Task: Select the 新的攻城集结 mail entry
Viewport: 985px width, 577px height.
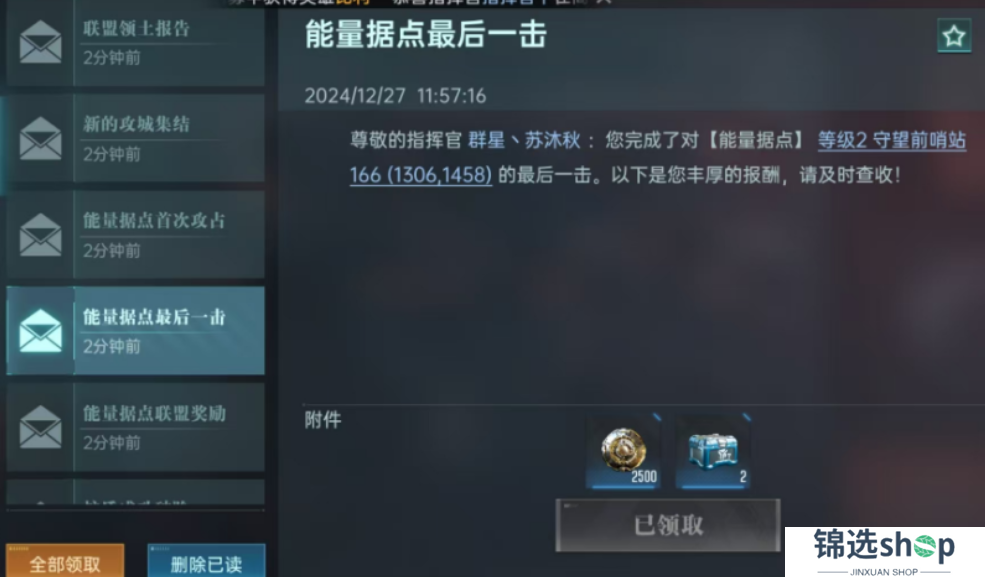Action: [136, 138]
